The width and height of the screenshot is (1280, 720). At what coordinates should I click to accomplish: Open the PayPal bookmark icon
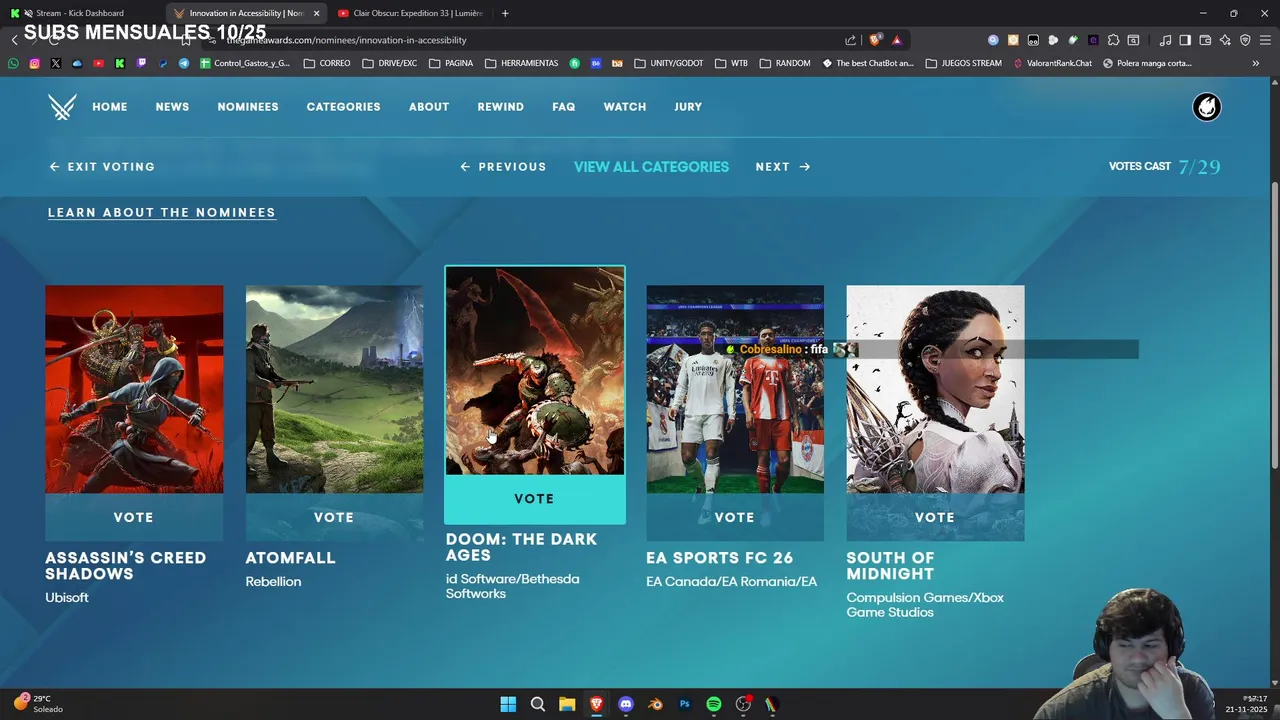(x=162, y=63)
